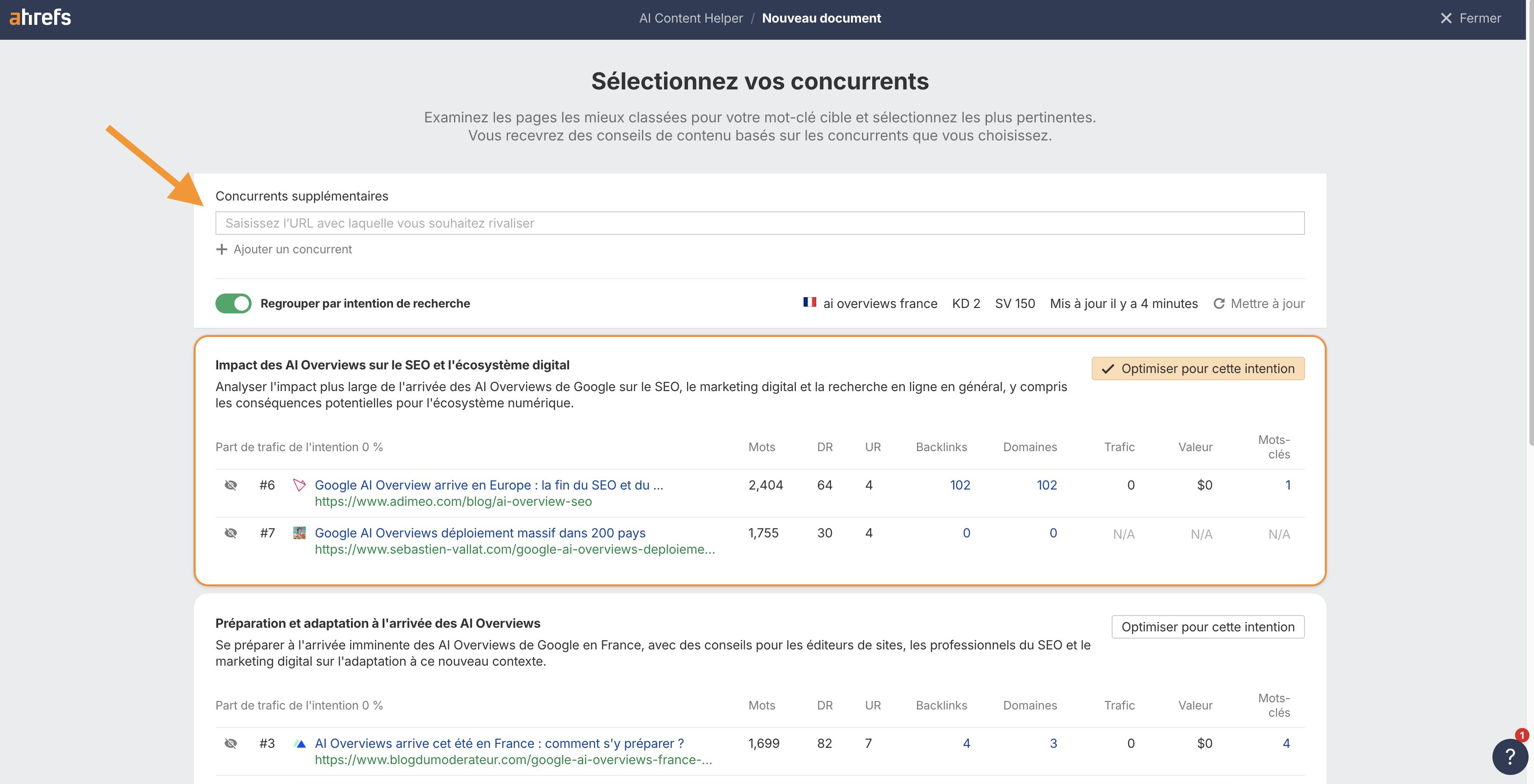Image resolution: width=1534 pixels, height=784 pixels.
Task: Click Mis à jour il y a 4 minutes
Action: pos(1124,303)
